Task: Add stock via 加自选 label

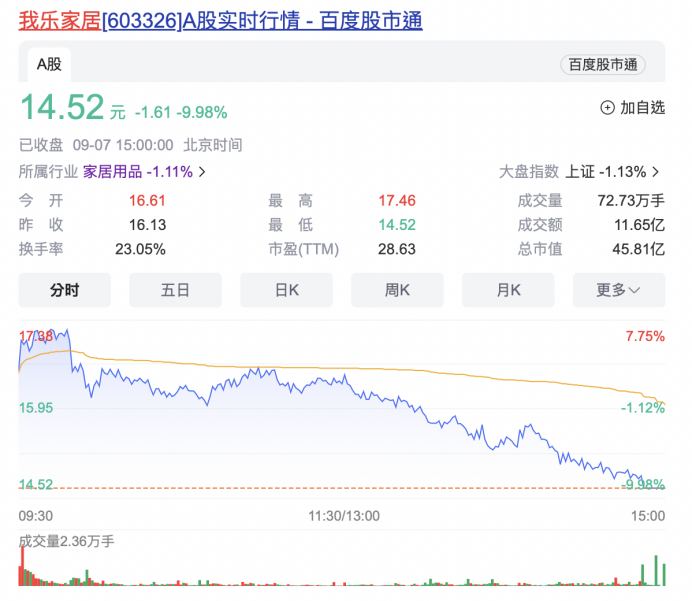Action: (x=642, y=108)
